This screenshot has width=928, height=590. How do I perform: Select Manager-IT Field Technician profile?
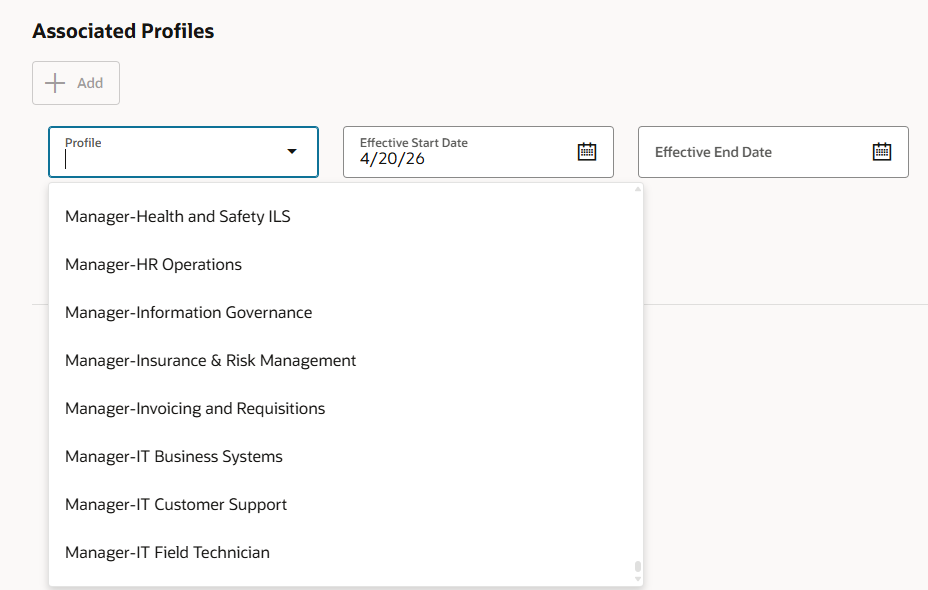click(346, 552)
